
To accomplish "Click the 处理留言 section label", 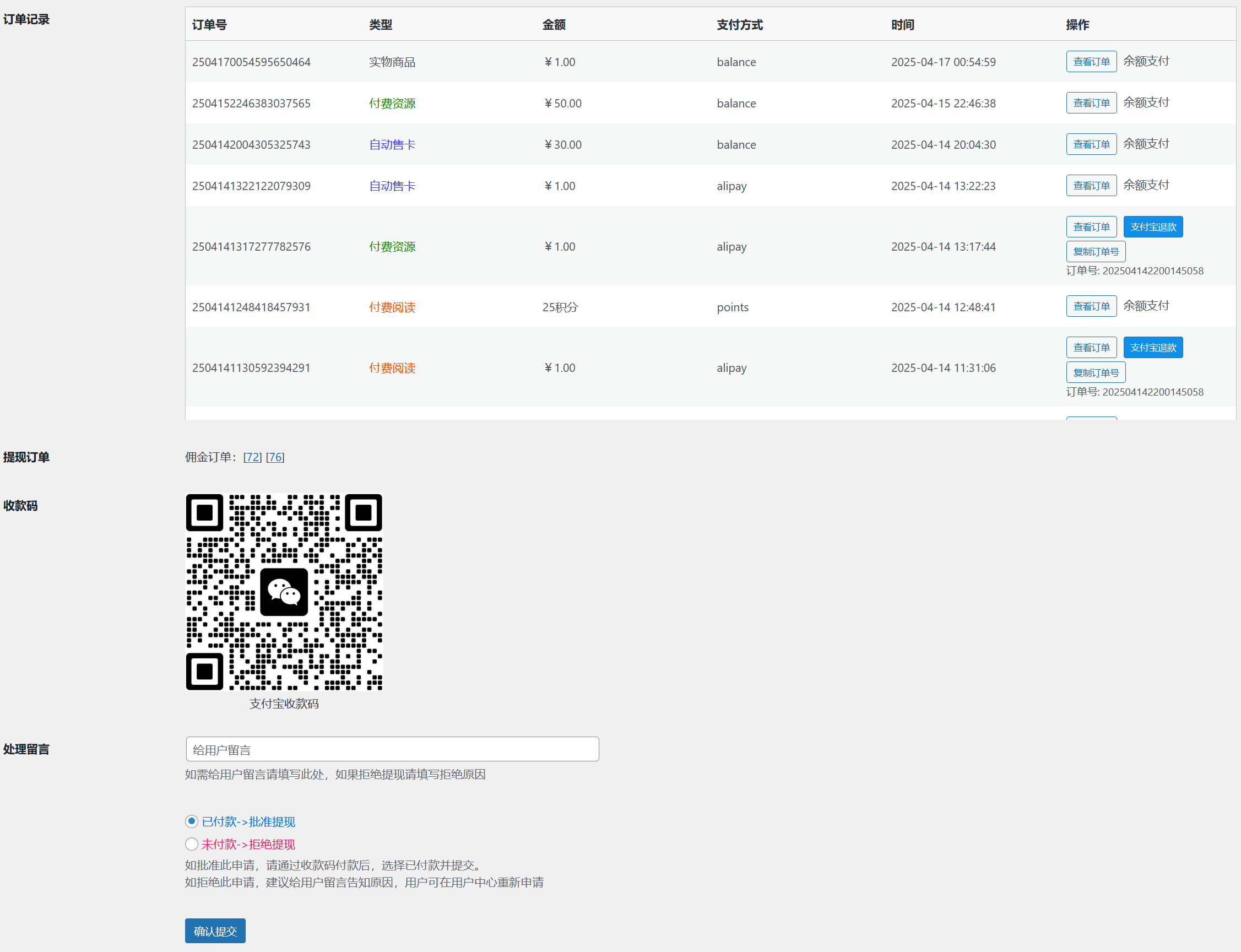I will 26,749.
